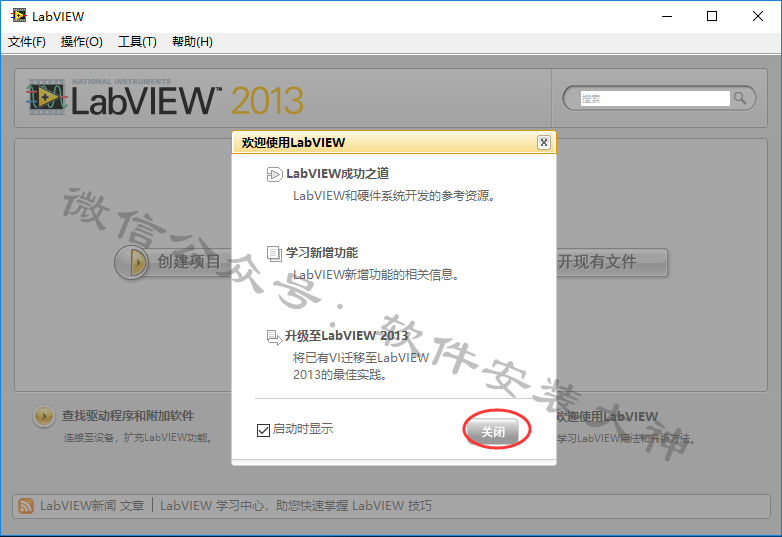Minimize the LabVIEW window

click(667, 16)
